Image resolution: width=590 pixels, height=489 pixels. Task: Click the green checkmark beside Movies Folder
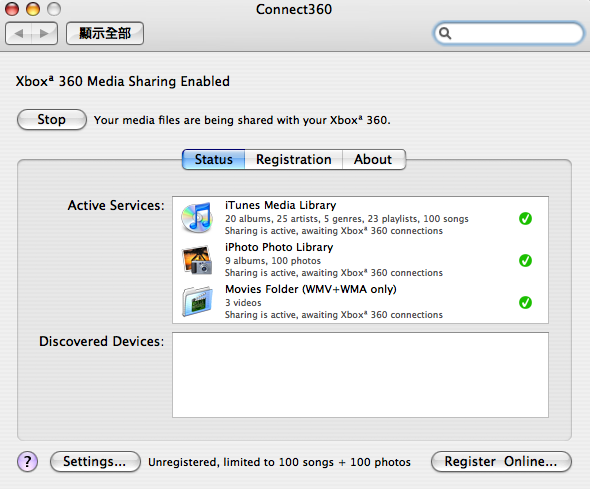point(525,302)
